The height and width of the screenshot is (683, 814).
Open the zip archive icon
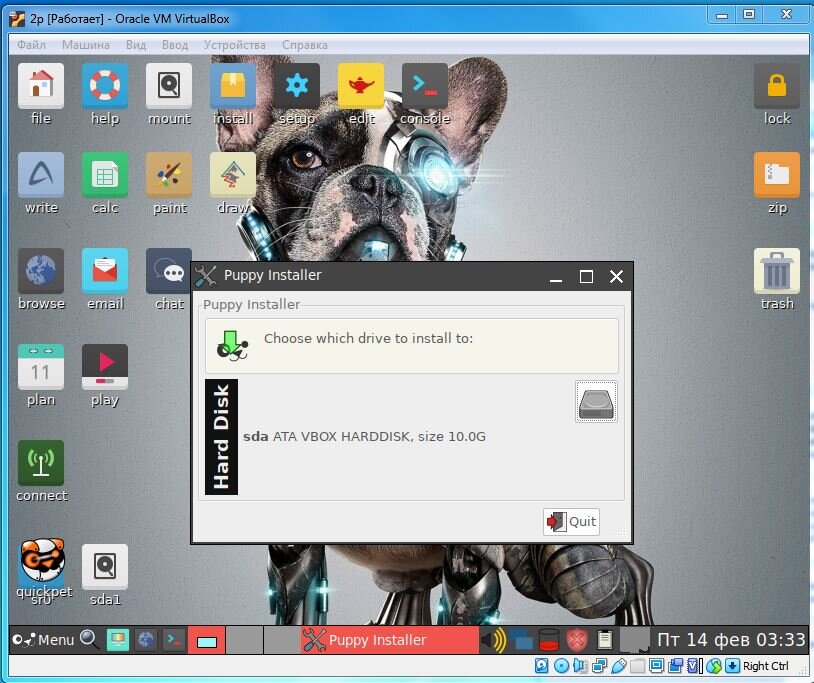click(x=777, y=175)
